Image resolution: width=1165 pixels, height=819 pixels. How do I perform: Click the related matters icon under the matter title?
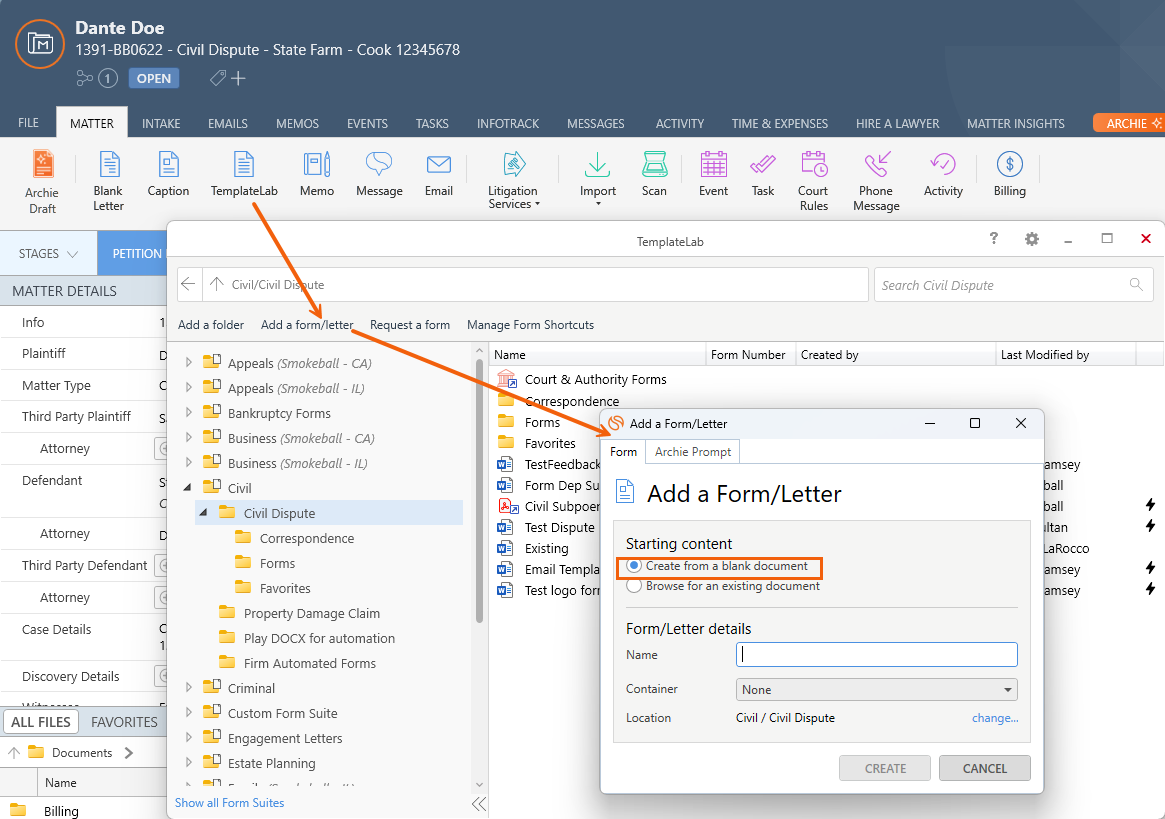pyautogui.click(x=85, y=78)
